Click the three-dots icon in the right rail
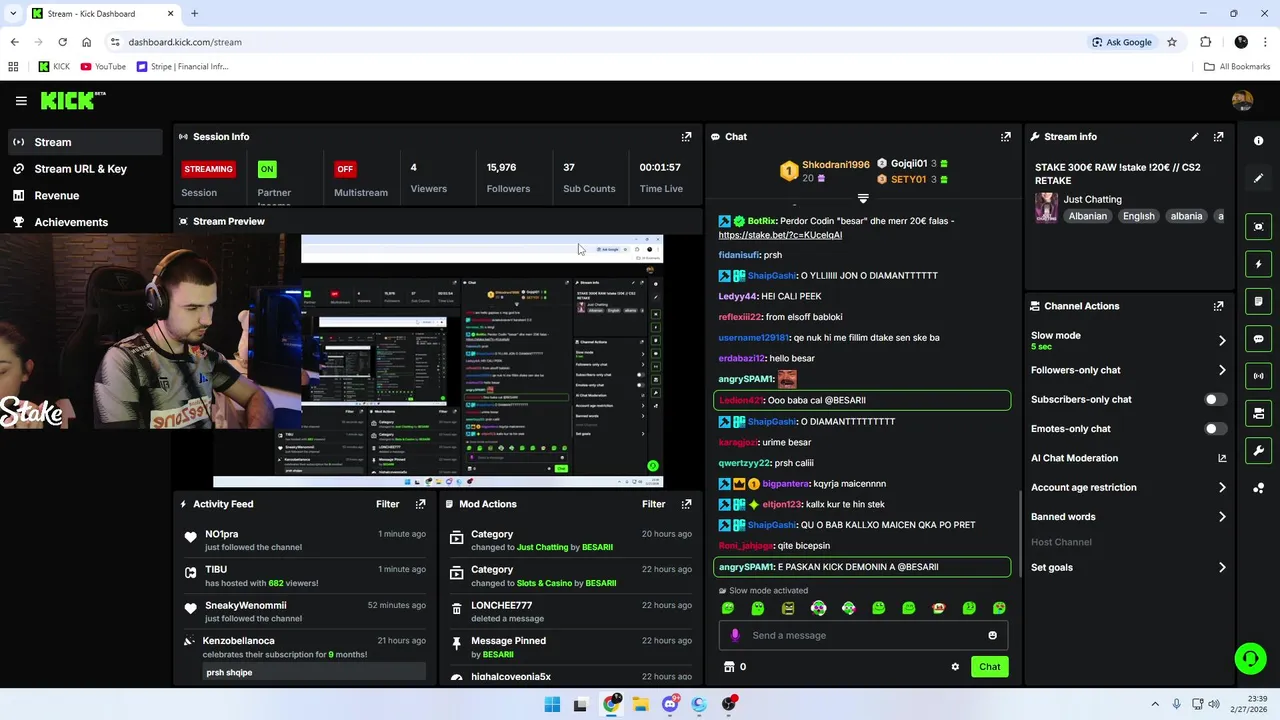 [1258, 488]
